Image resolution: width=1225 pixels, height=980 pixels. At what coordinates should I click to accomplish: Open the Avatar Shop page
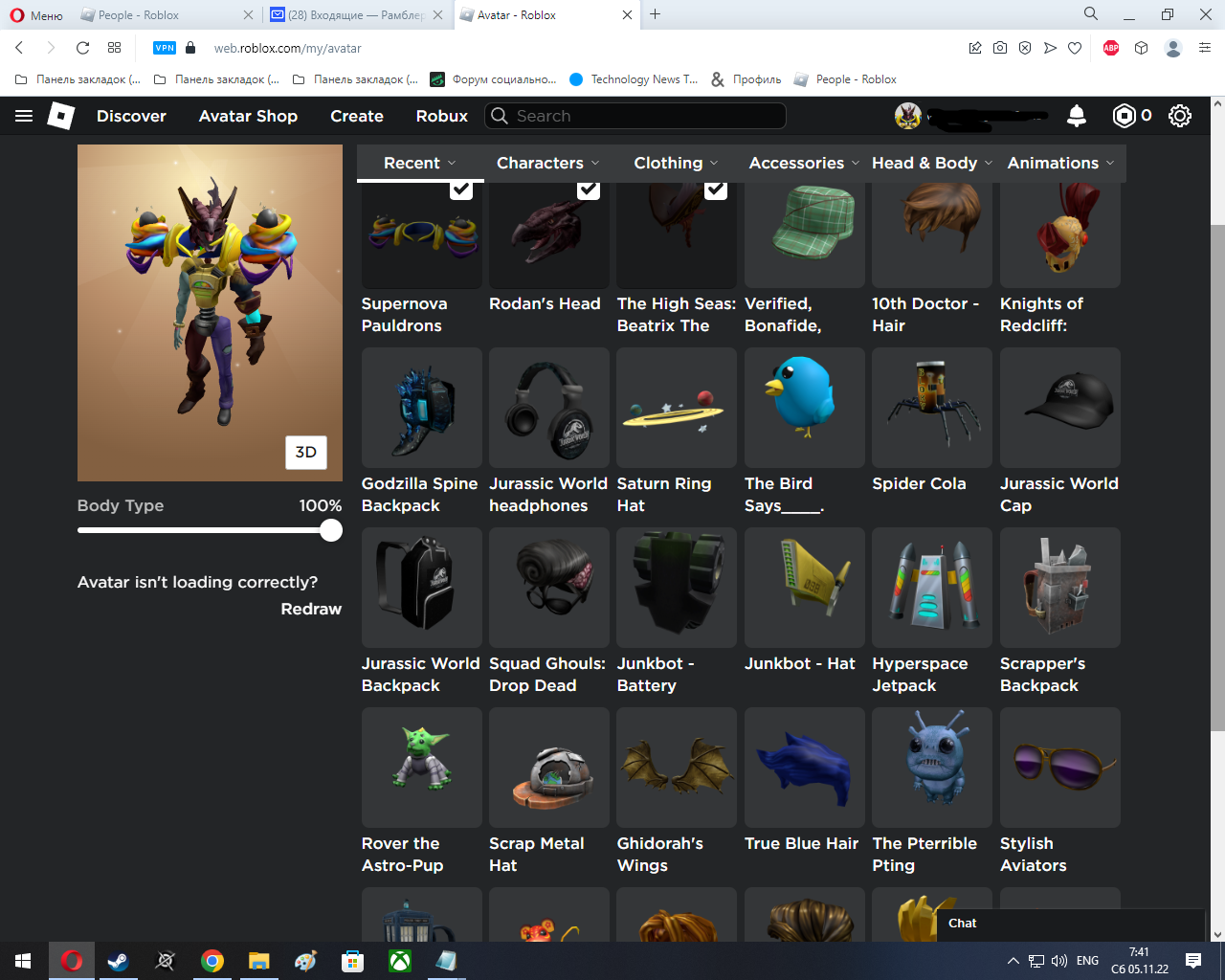248,116
